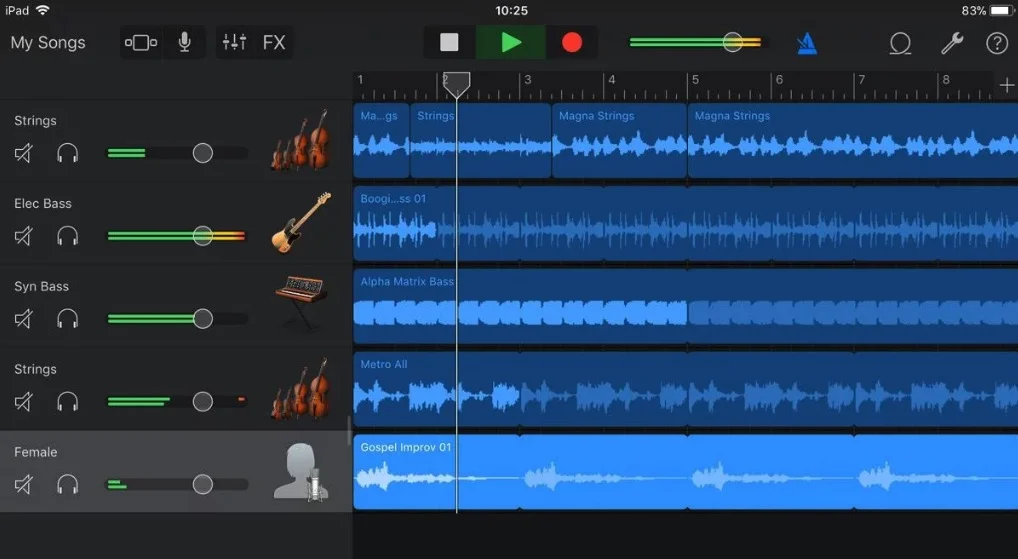The height and width of the screenshot is (559, 1018).
Task: Tap the 10:25 clock in status bar
Action: (x=512, y=10)
